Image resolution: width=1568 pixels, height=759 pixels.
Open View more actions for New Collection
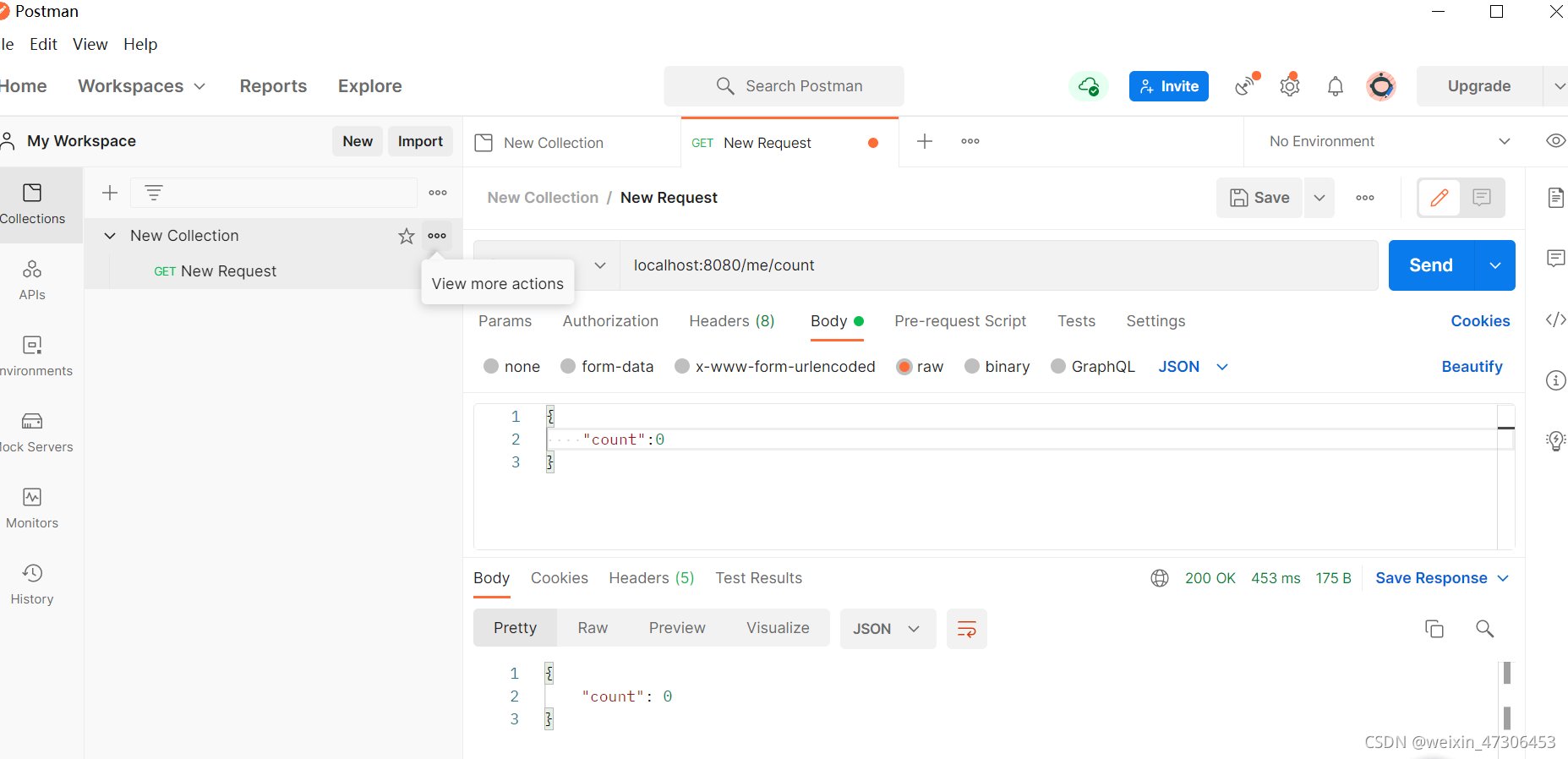[x=437, y=236]
